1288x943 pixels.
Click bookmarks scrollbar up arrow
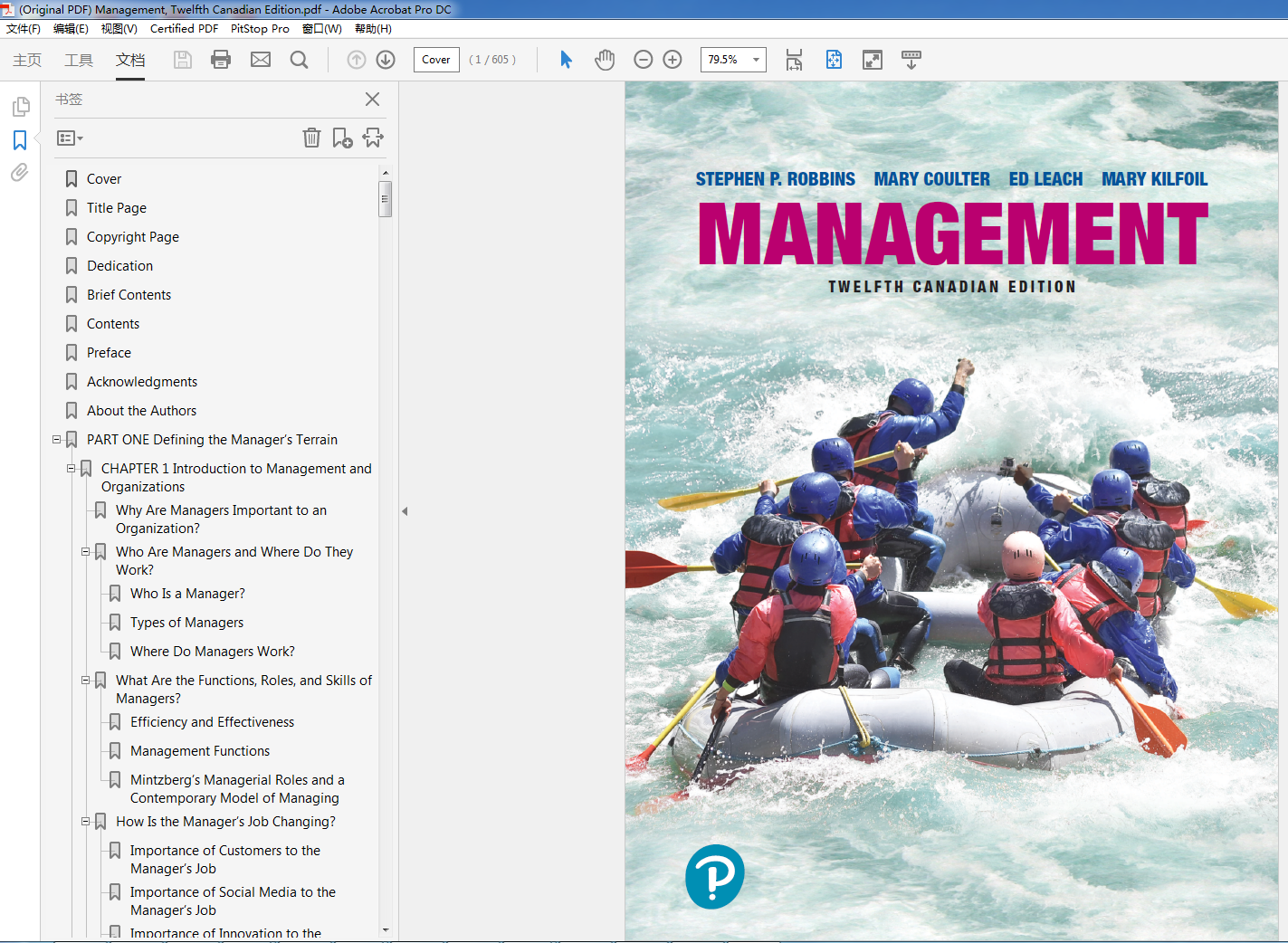tap(386, 172)
